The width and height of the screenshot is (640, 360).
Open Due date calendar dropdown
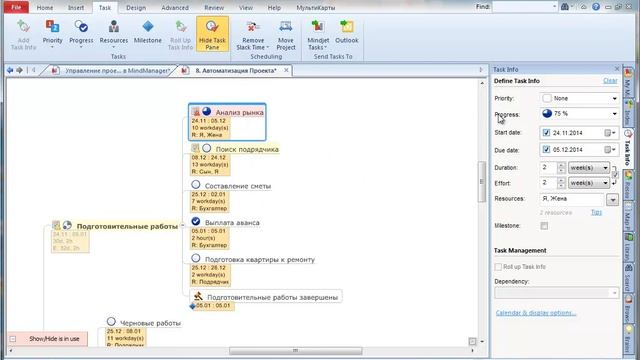[610, 150]
